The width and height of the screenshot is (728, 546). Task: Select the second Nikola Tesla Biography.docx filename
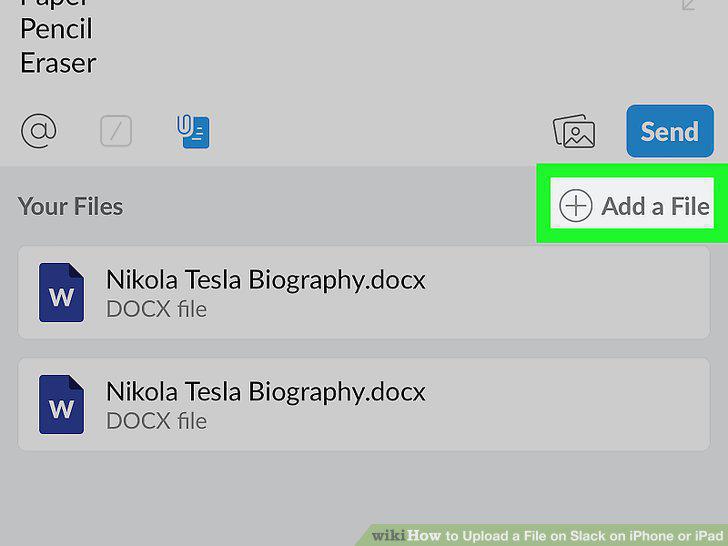[x=266, y=392]
